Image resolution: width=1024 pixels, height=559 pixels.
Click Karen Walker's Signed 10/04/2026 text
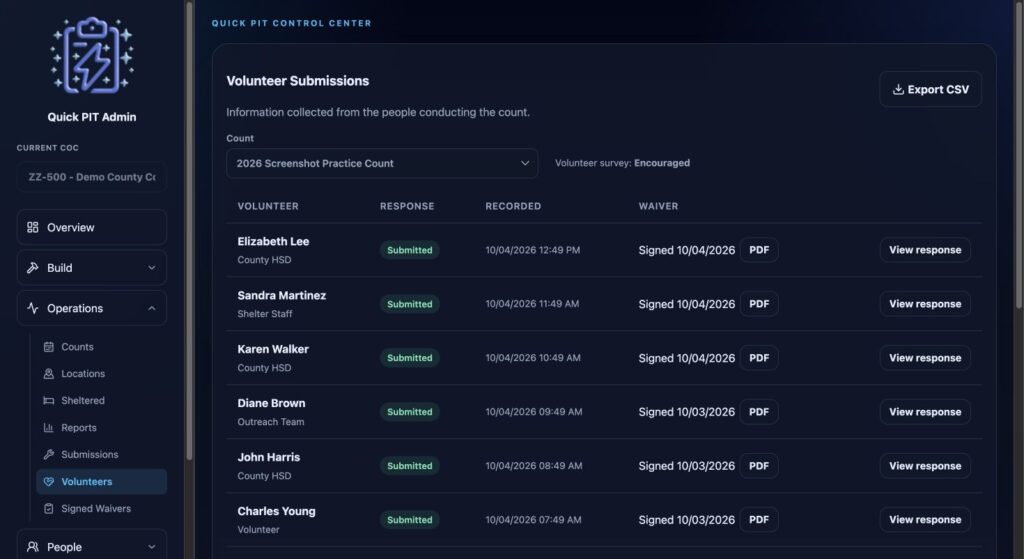click(x=686, y=358)
